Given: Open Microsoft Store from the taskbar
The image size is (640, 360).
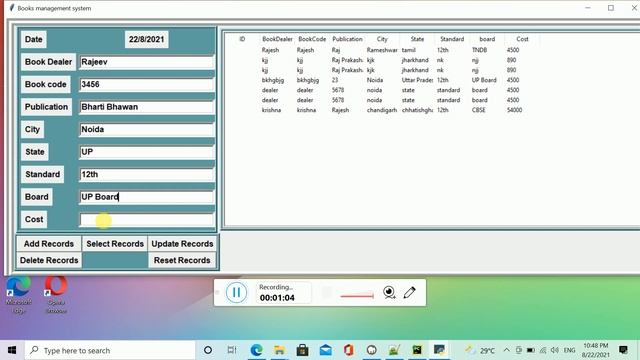Looking at the screenshot, I should [x=302, y=350].
